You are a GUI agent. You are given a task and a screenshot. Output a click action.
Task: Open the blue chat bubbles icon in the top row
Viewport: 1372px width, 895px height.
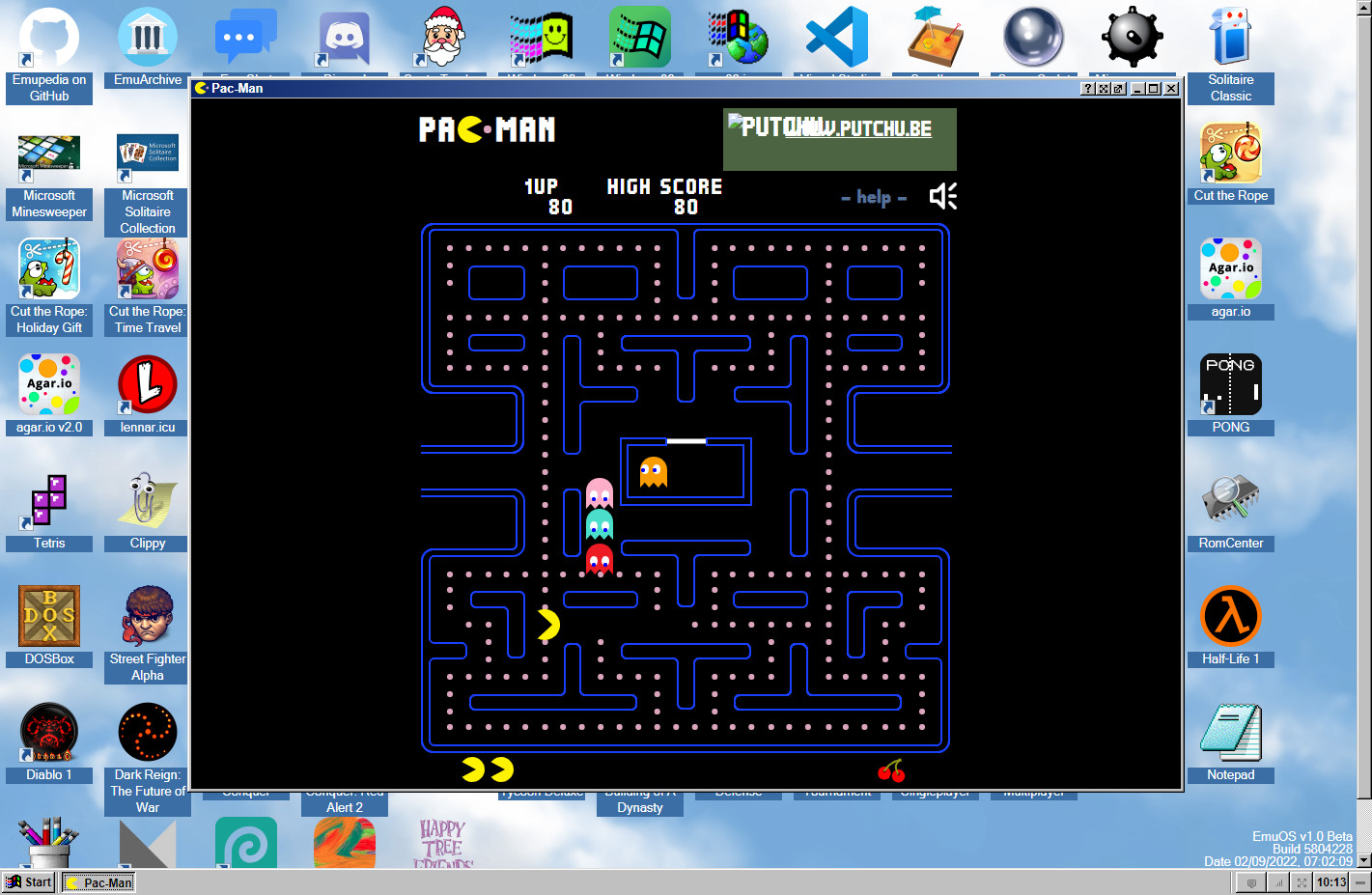tap(246, 37)
